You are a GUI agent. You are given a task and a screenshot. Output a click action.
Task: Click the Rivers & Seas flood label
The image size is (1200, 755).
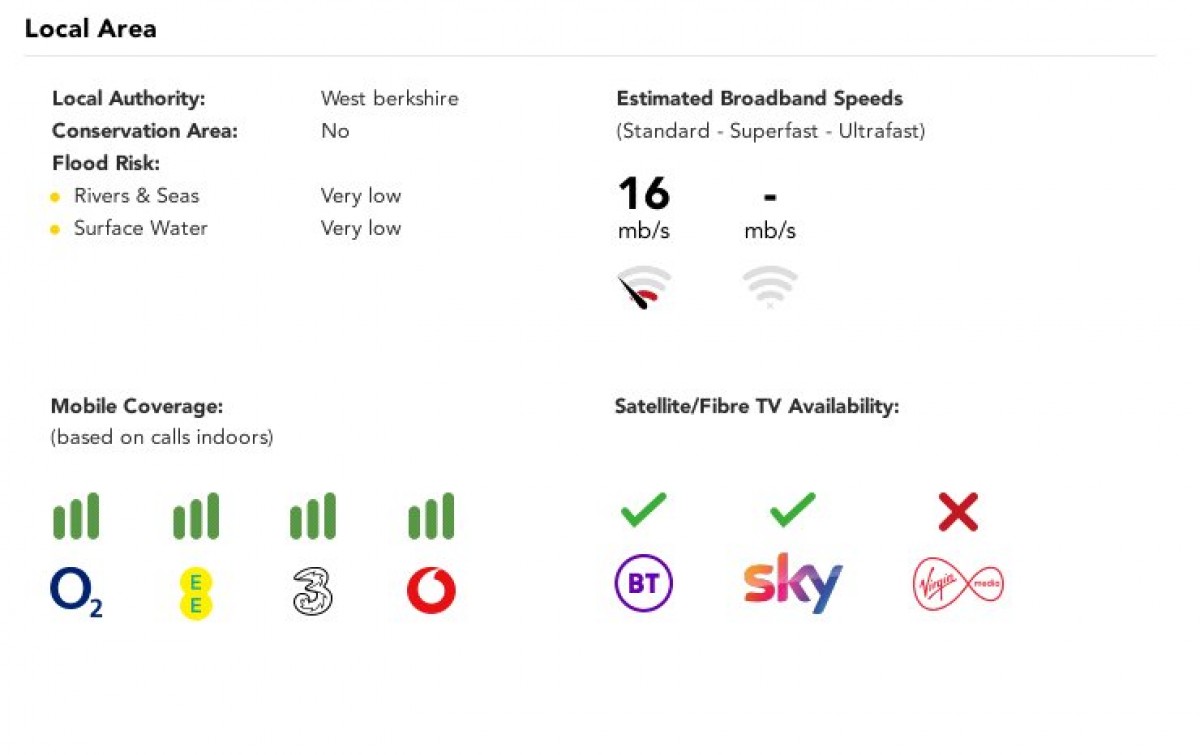[137, 195]
